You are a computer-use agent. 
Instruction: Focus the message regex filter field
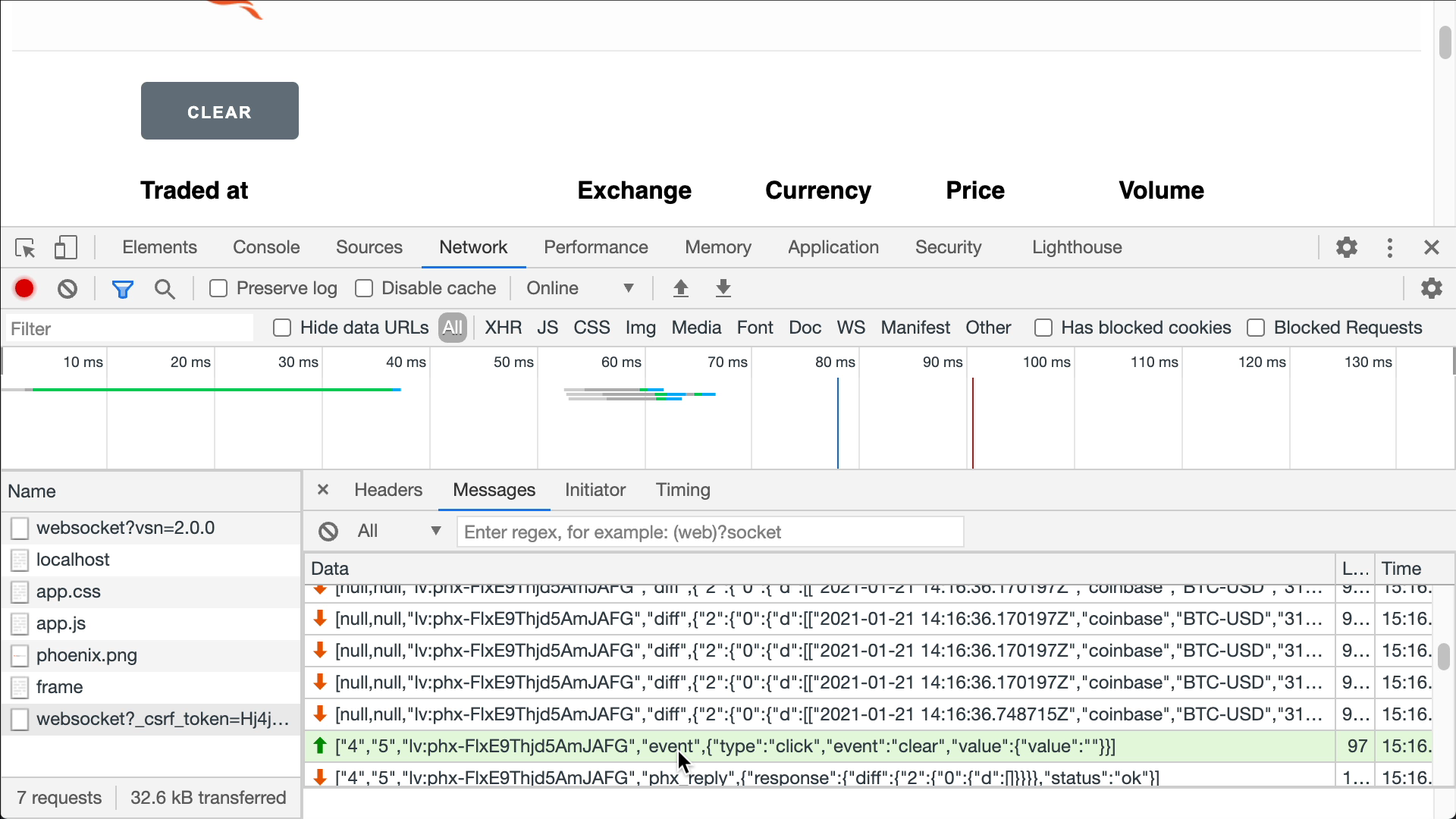711,532
